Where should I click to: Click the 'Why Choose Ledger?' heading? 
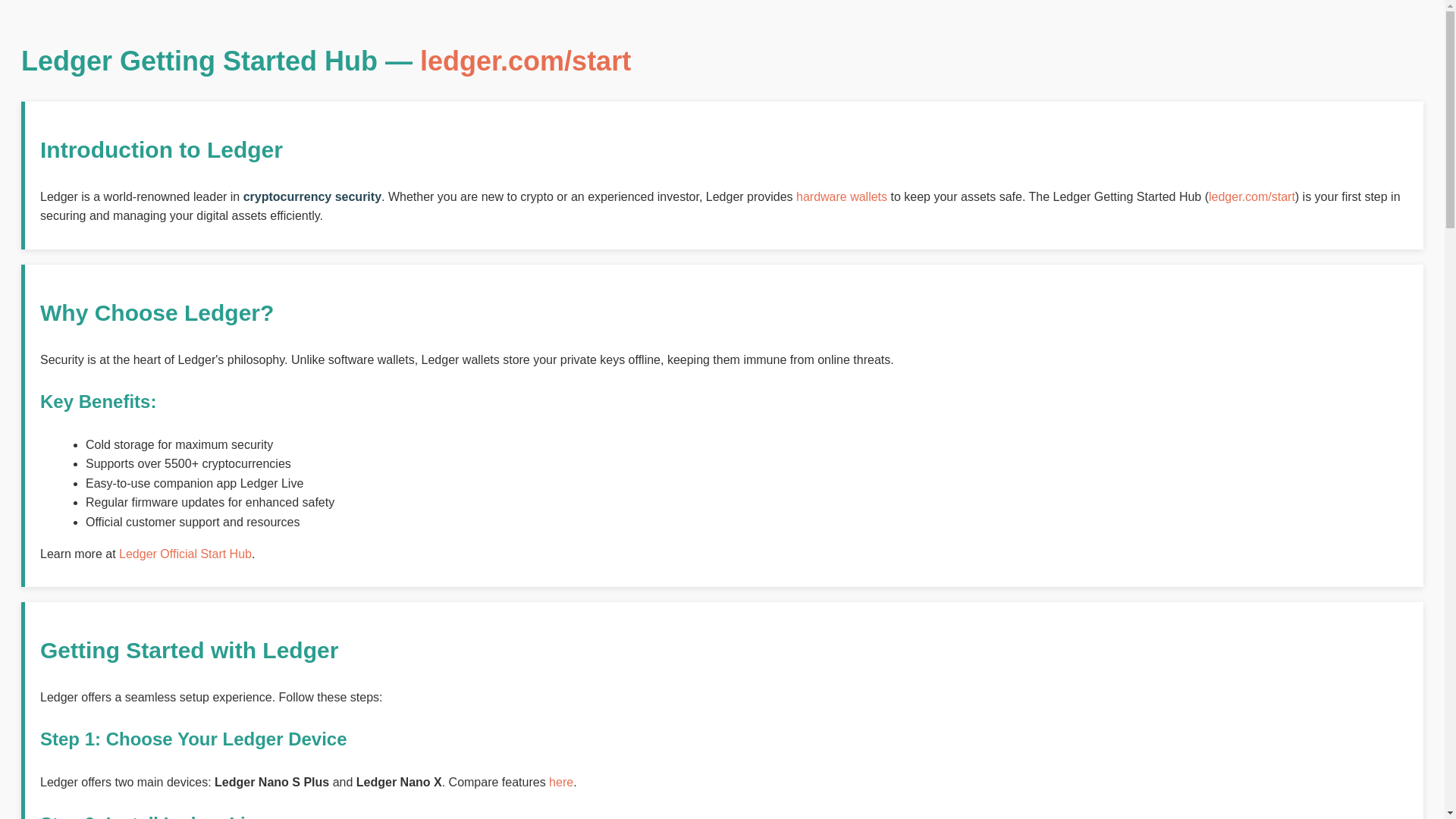pyautogui.click(x=157, y=313)
